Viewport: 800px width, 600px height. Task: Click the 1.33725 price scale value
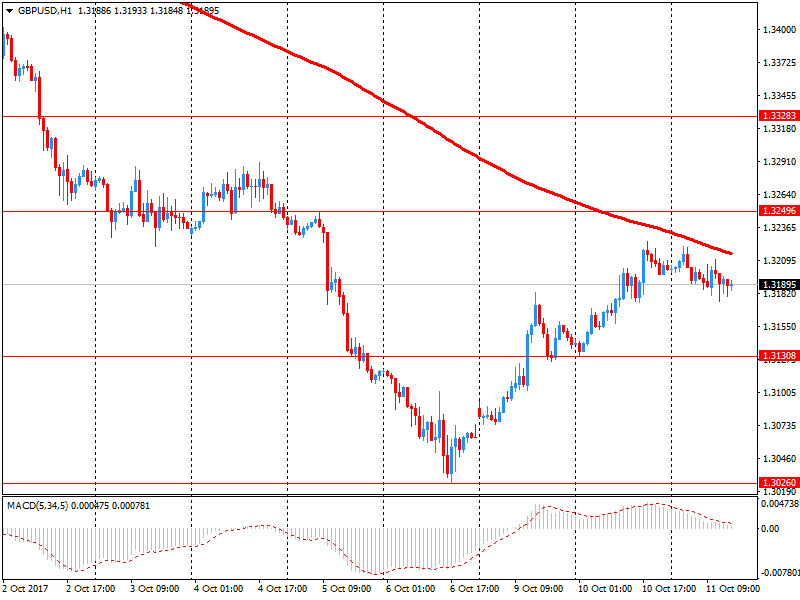[779, 63]
